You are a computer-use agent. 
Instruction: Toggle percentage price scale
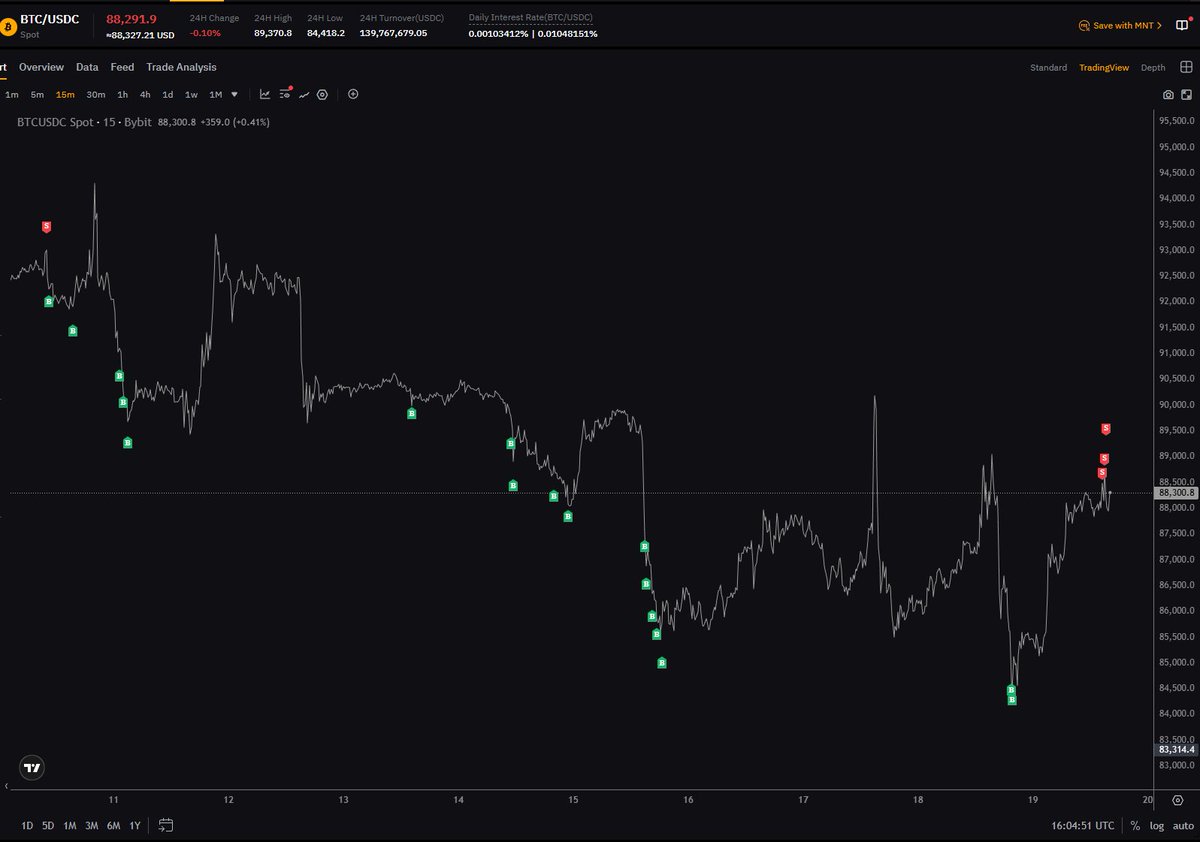[x=1135, y=826]
